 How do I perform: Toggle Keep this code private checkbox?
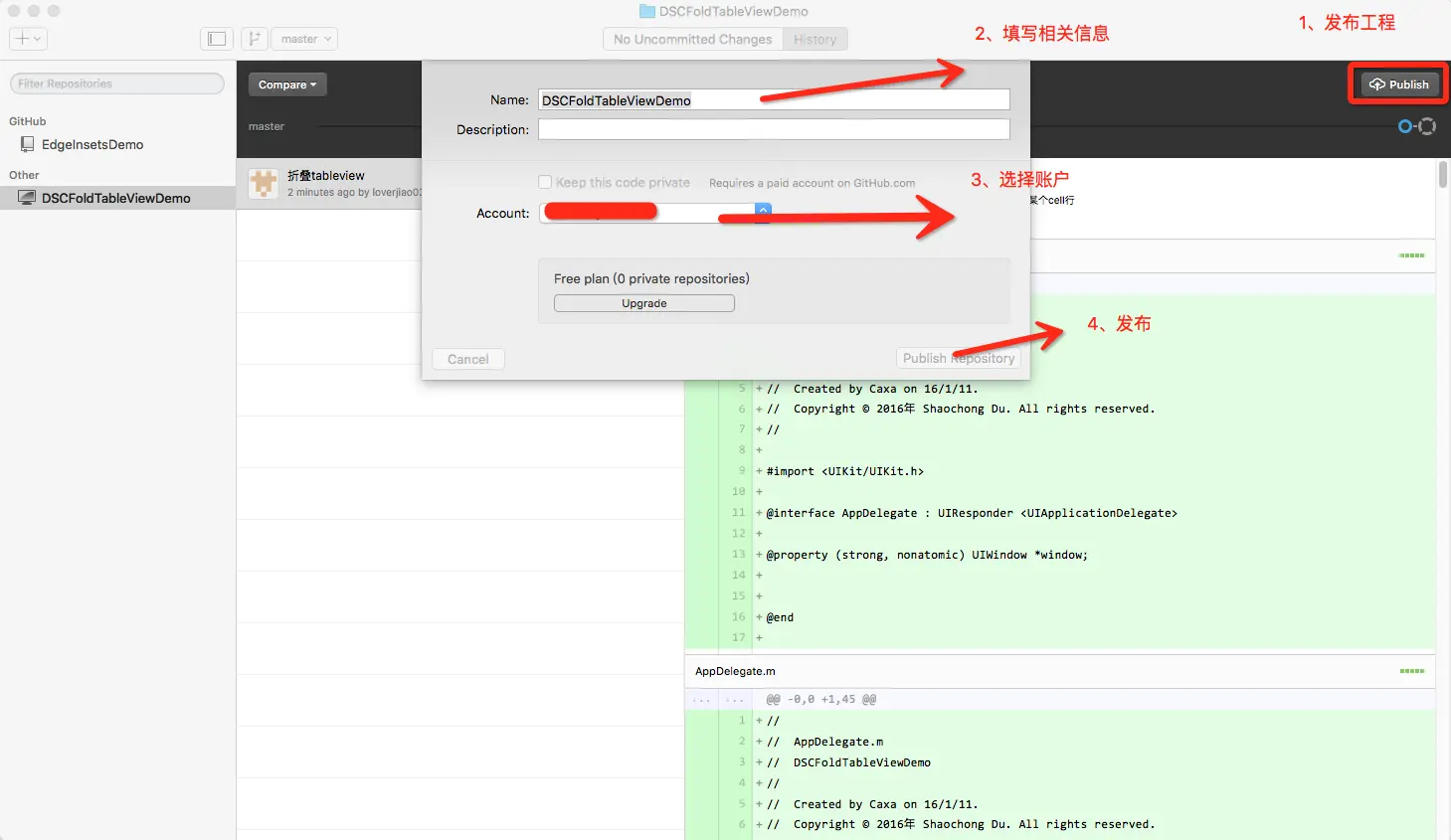[x=545, y=182]
